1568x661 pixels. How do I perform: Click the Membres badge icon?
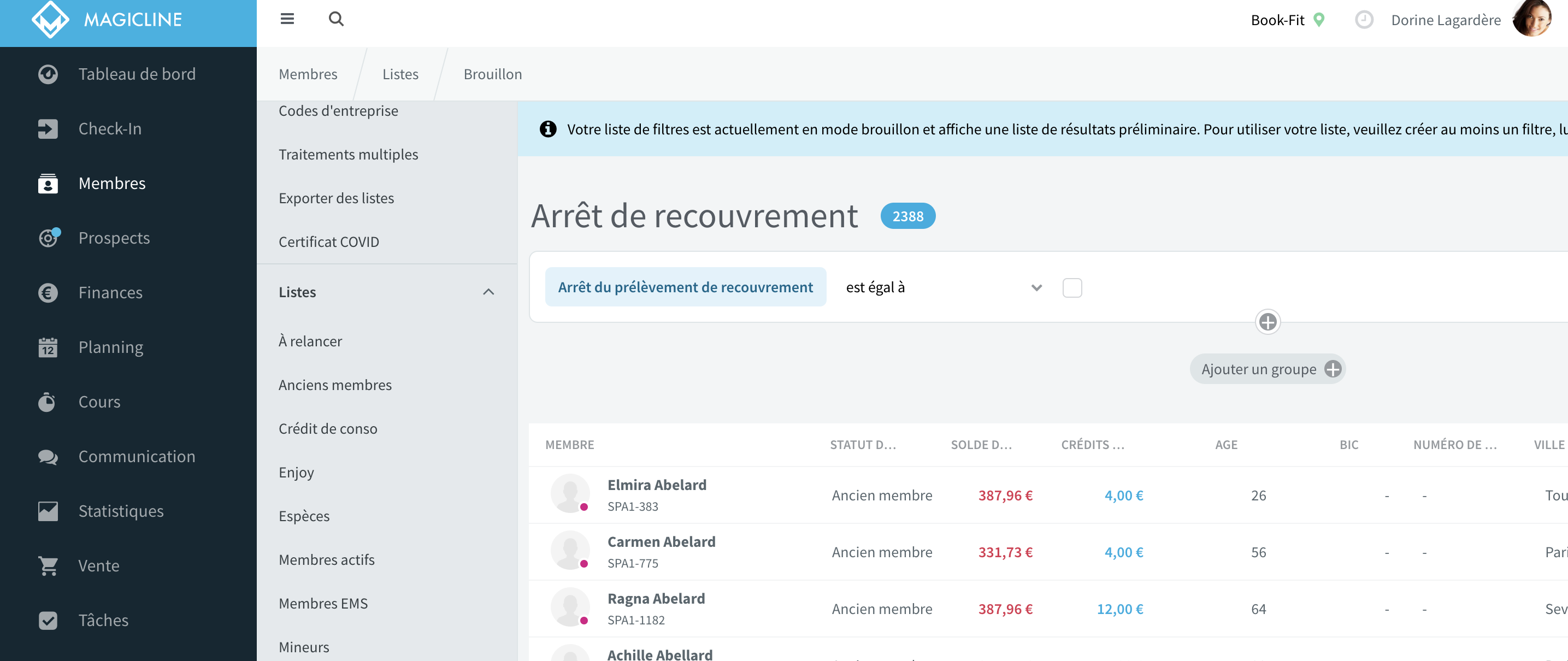48,183
